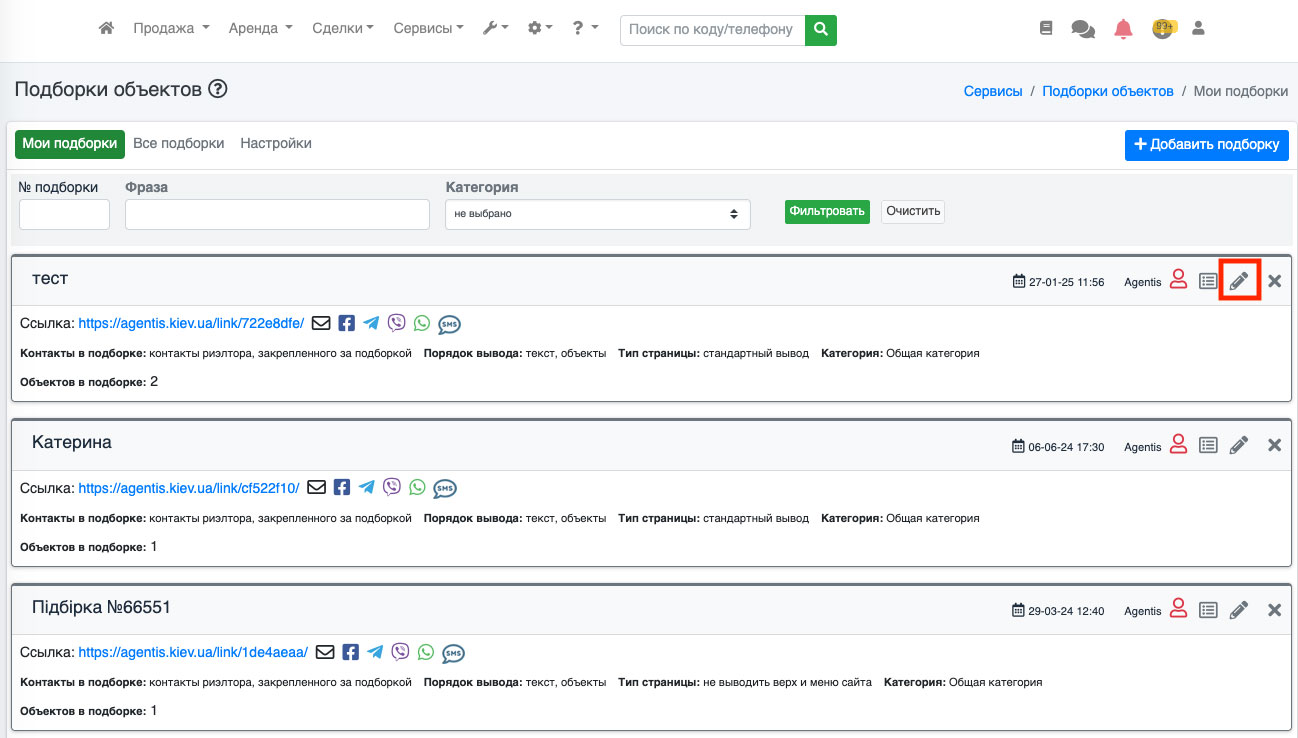1298x738 pixels.
Task: Click the home icon in navbar
Action: pyautogui.click(x=107, y=29)
